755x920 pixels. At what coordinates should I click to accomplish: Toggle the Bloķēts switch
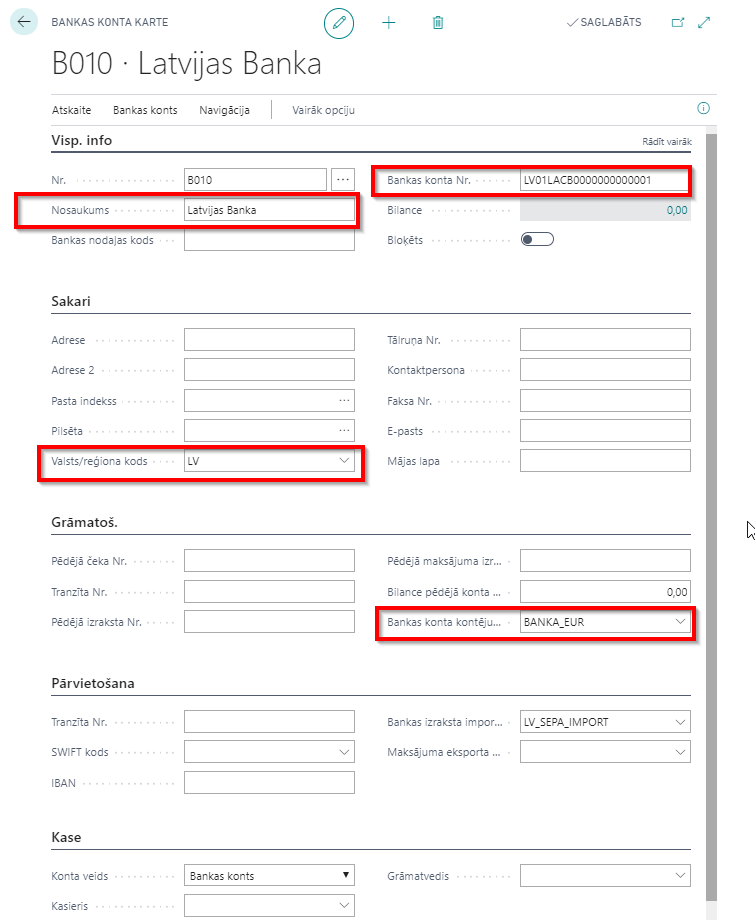click(x=537, y=239)
